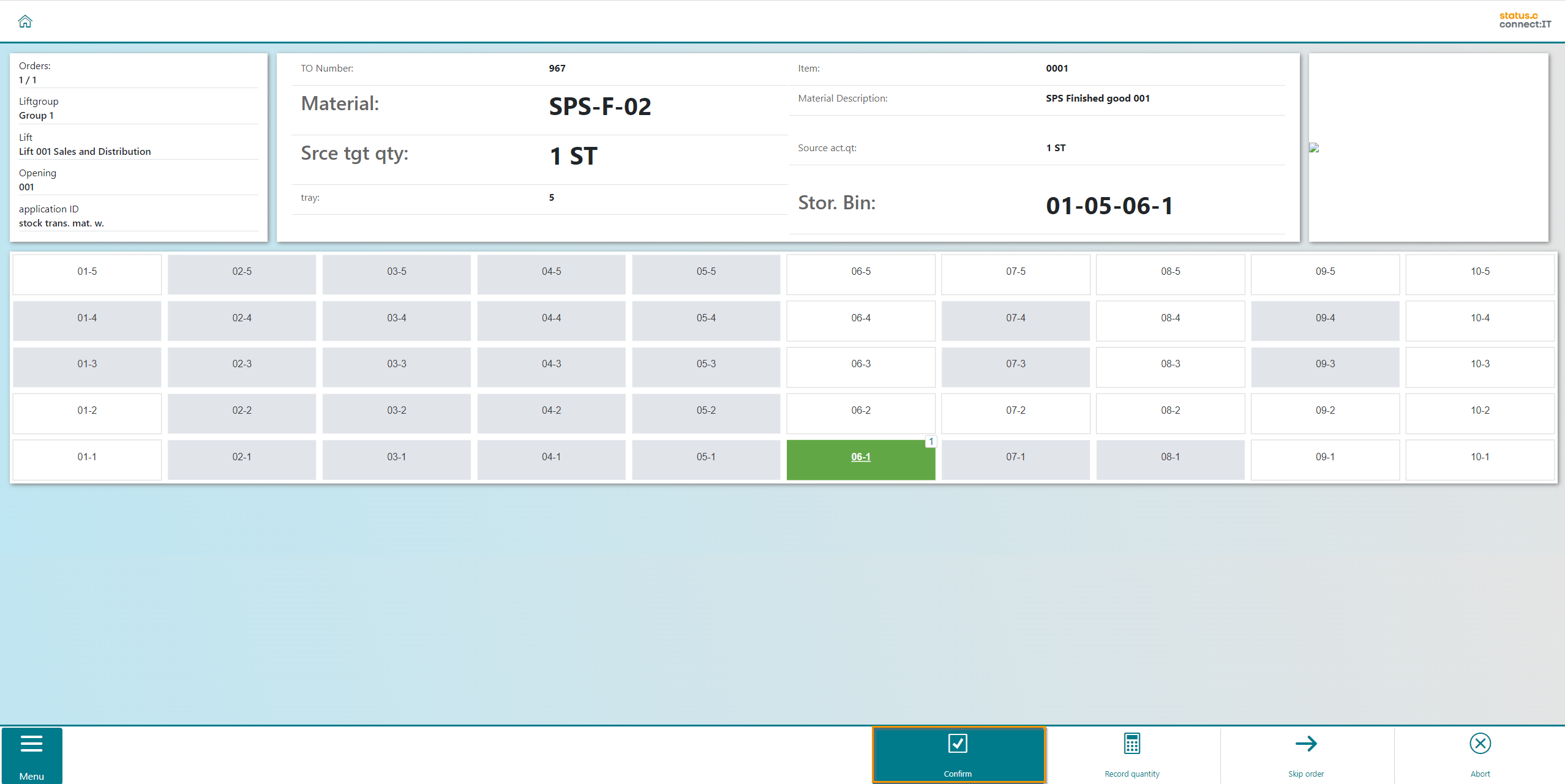Click the status.c connect:IT logo
Viewport: 1565px width, 784px height.
click(1525, 20)
